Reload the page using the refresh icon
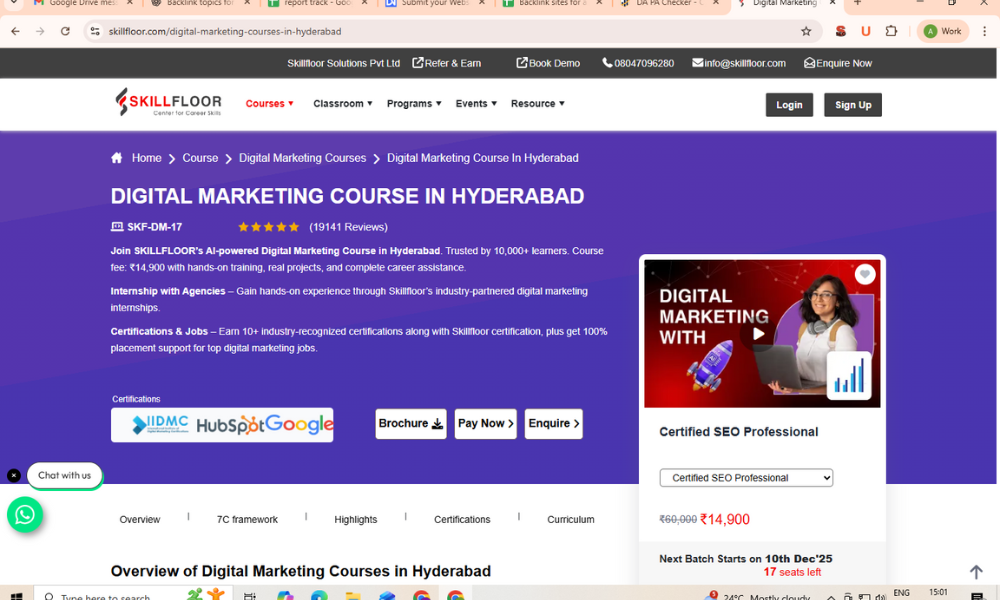This screenshot has height=600, width=1000. click(65, 31)
